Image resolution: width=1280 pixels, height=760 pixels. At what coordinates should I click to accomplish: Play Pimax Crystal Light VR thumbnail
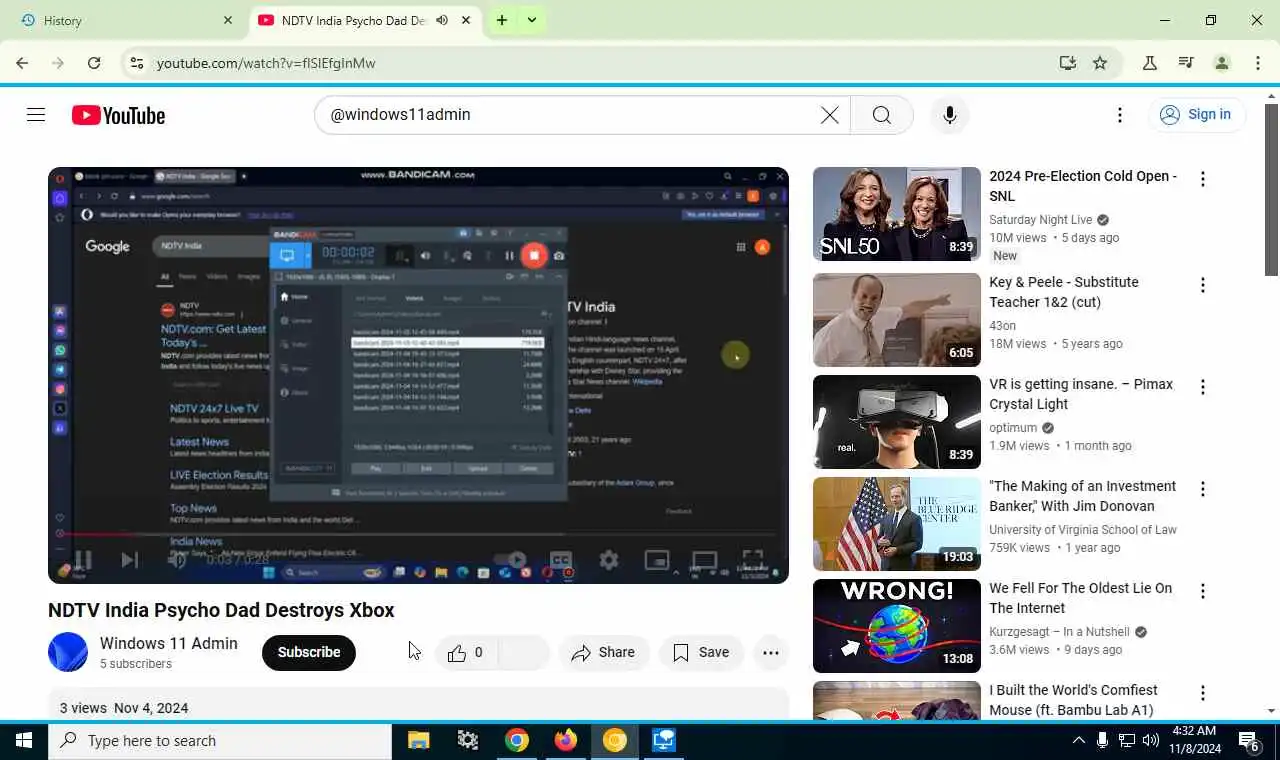point(897,422)
